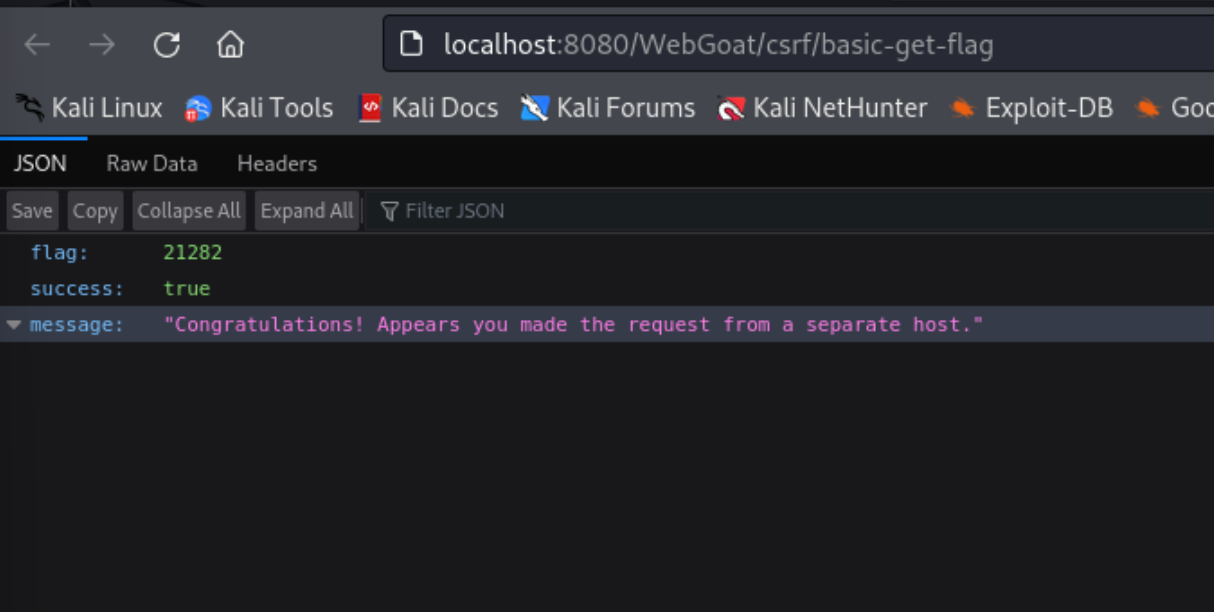Click the browser forward arrow
Screen dimensions: 1214x612
point(101,44)
